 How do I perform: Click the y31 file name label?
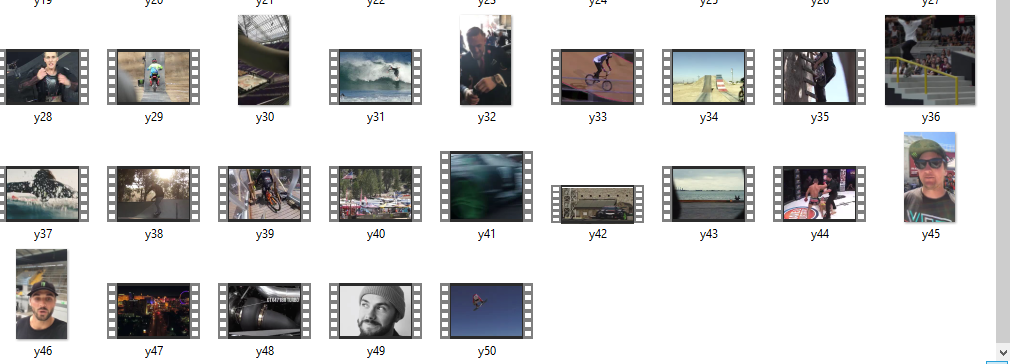click(376, 117)
